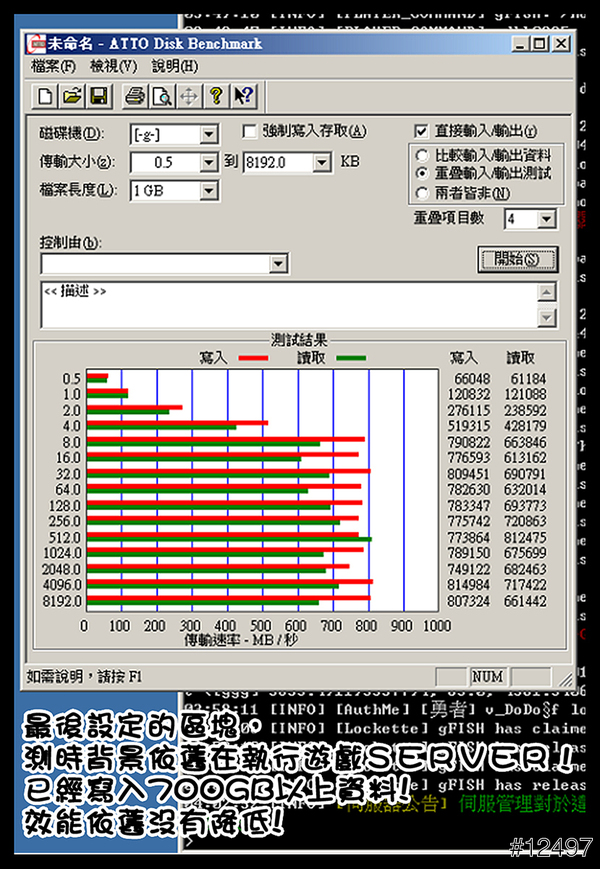Click the NUM indicator in status bar
Image resolution: width=600 pixels, height=869 pixels.
click(x=488, y=677)
